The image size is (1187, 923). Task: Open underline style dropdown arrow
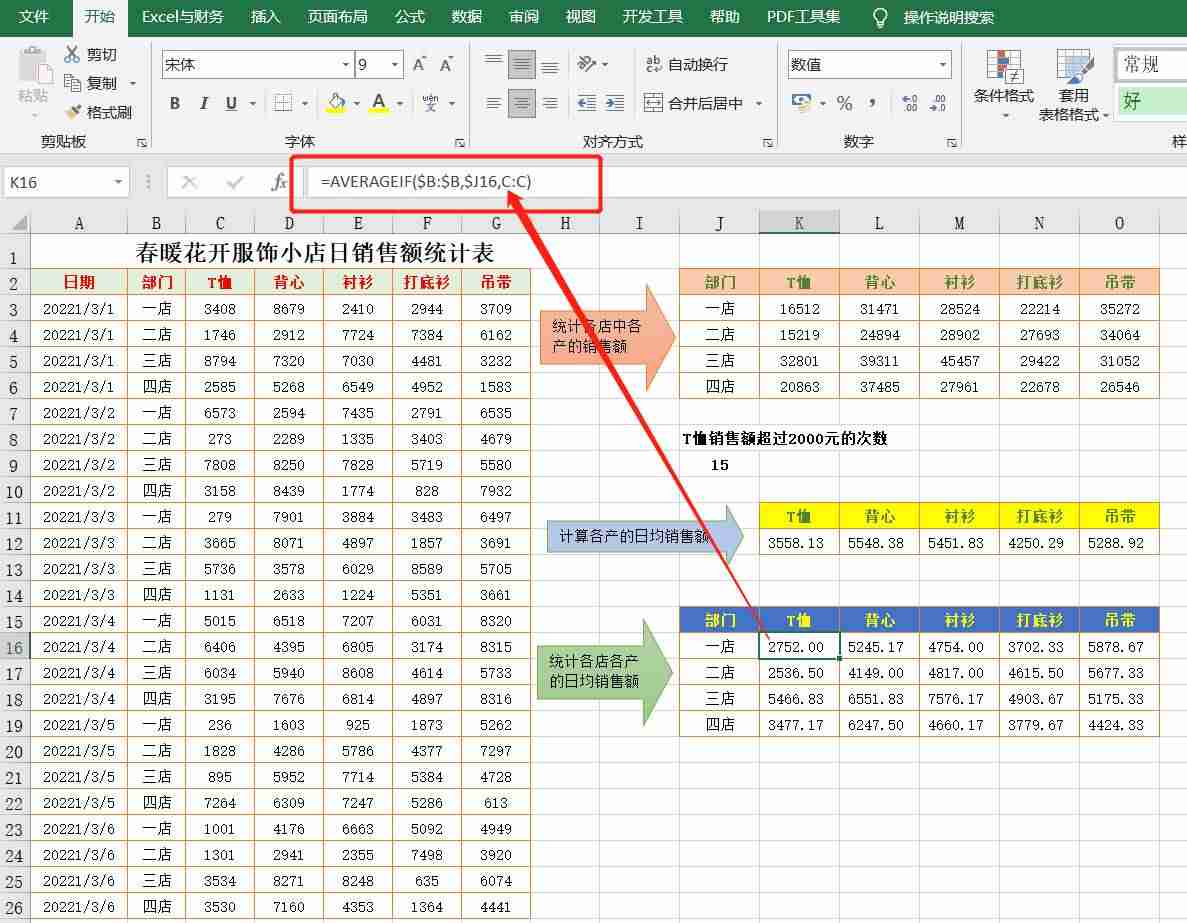point(252,103)
